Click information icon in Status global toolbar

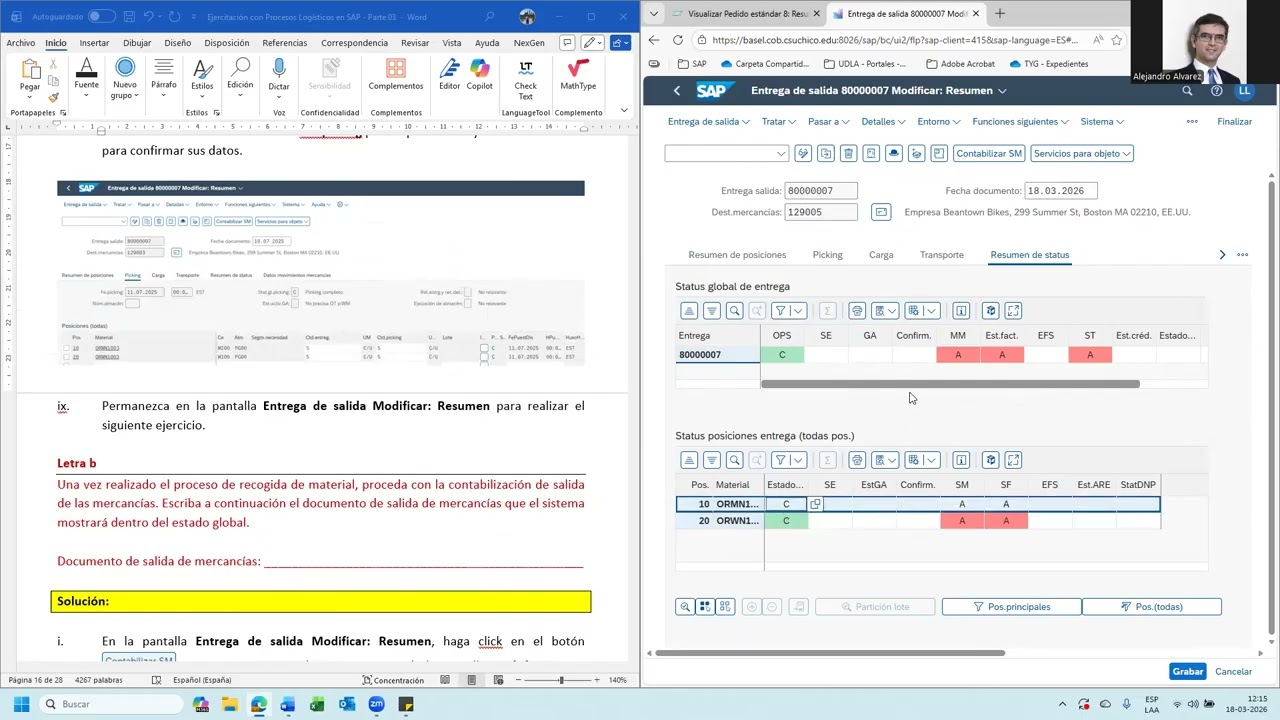coord(961,311)
